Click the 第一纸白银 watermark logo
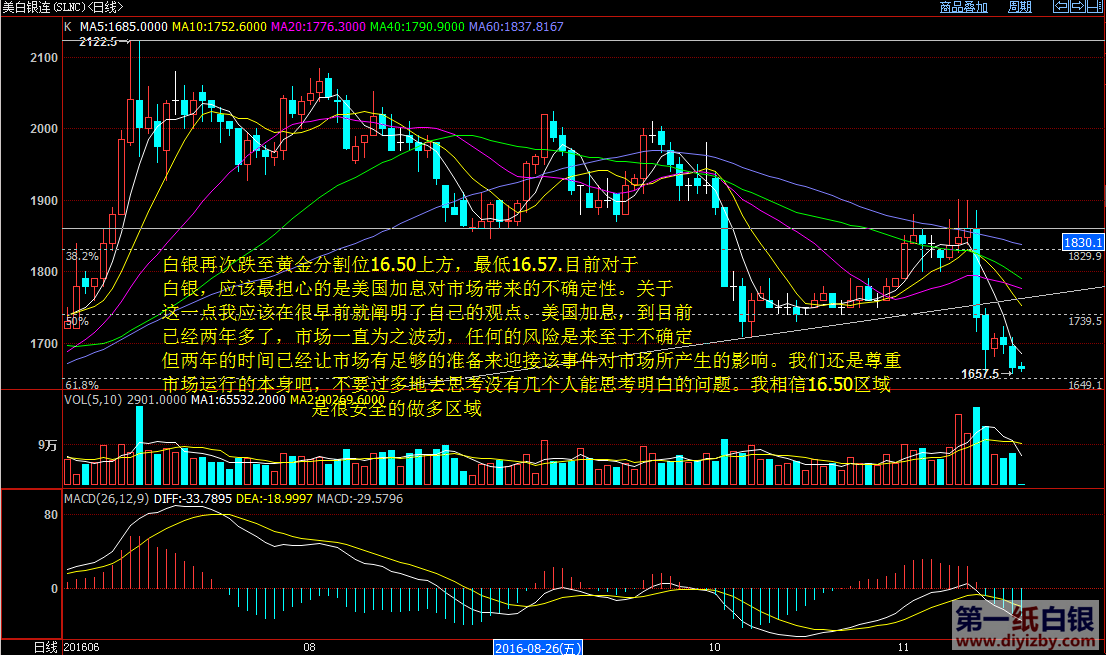Screen dimensions: 1106x655 1024,618
